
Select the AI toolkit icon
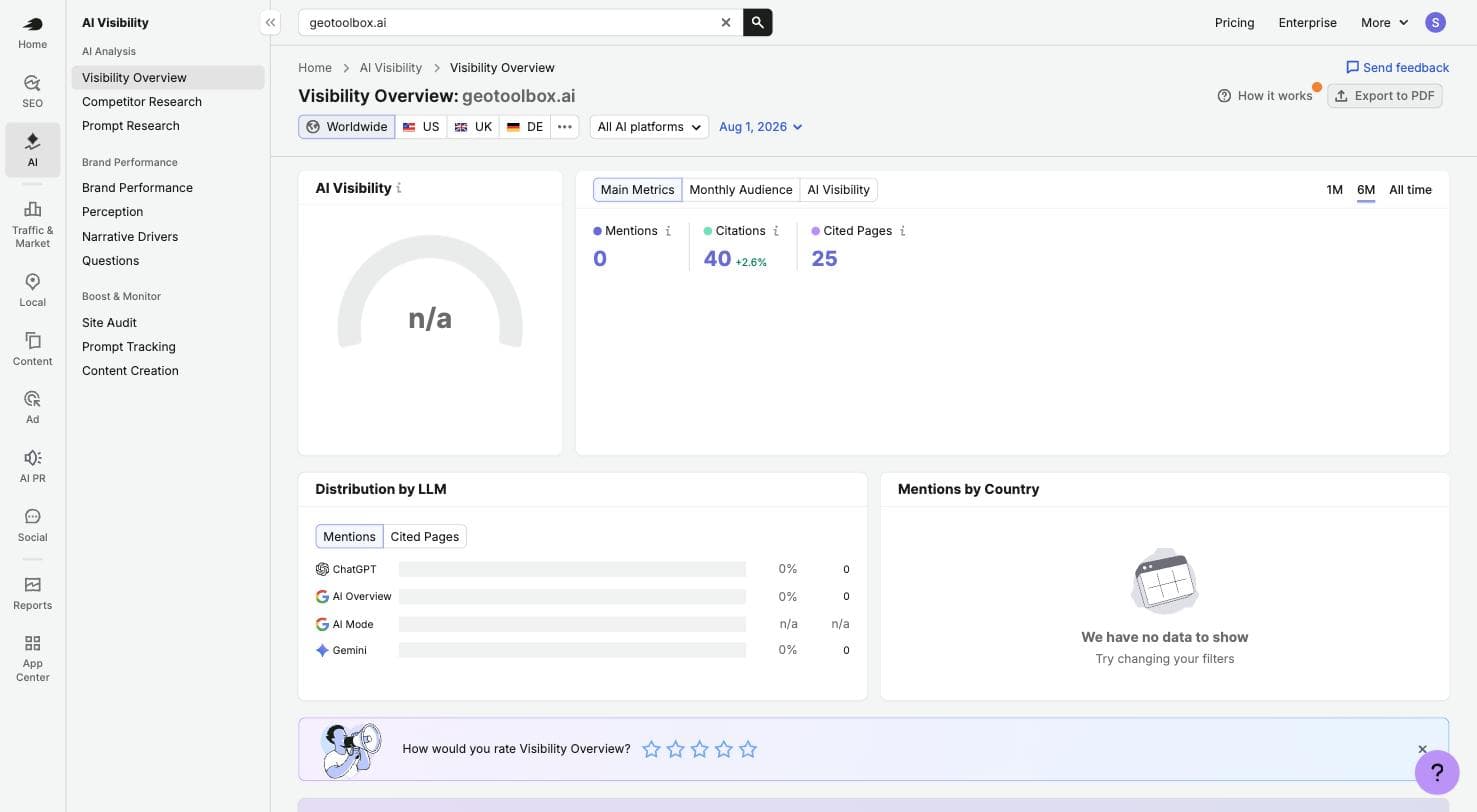point(32,141)
